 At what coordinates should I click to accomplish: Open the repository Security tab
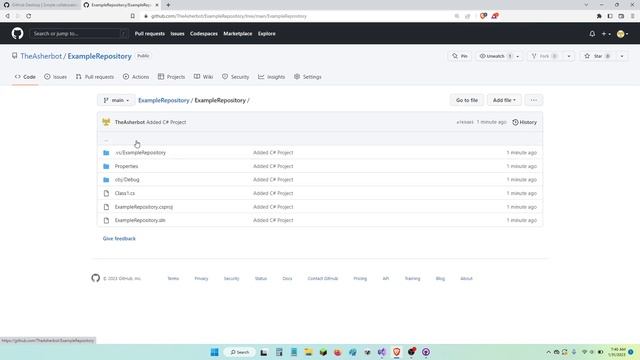pyautogui.click(x=236, y=77)
